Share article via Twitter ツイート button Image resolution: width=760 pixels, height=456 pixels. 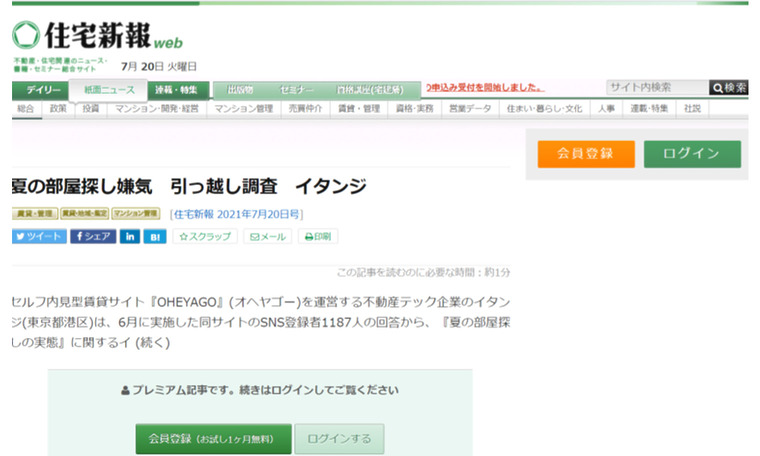39,237
